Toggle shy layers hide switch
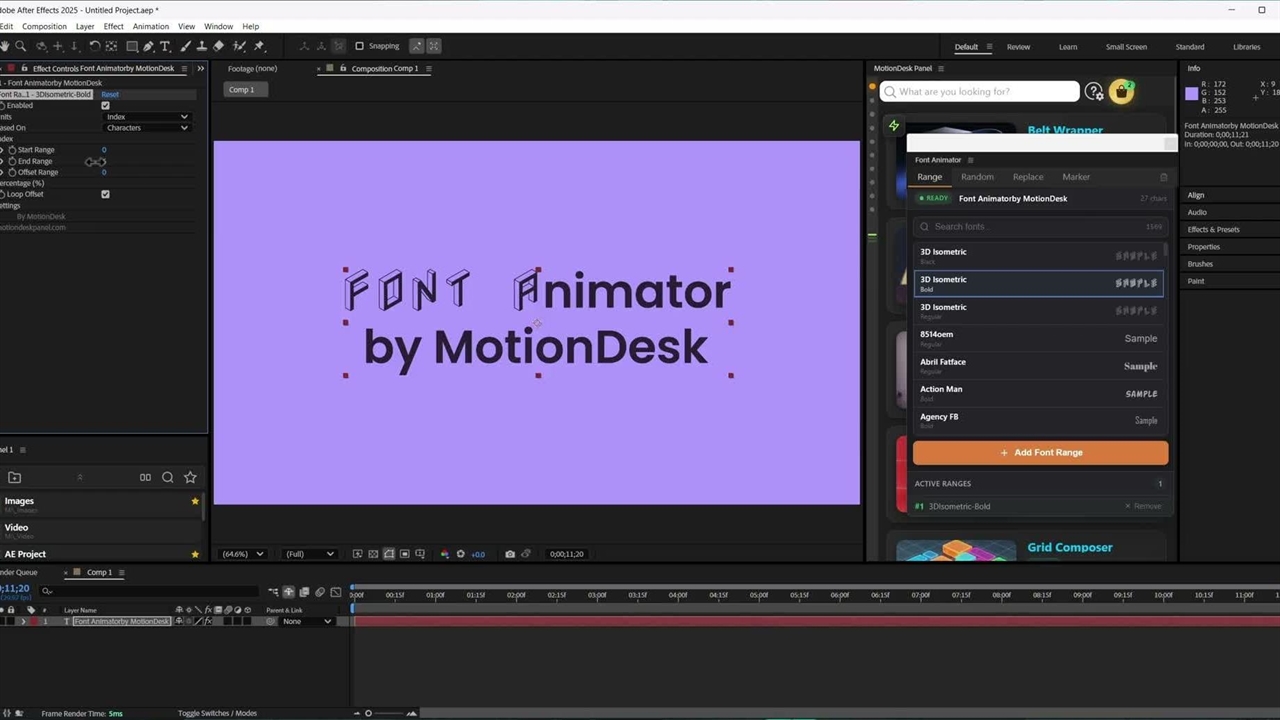The image size is (1280, 720). coord(289,592)
